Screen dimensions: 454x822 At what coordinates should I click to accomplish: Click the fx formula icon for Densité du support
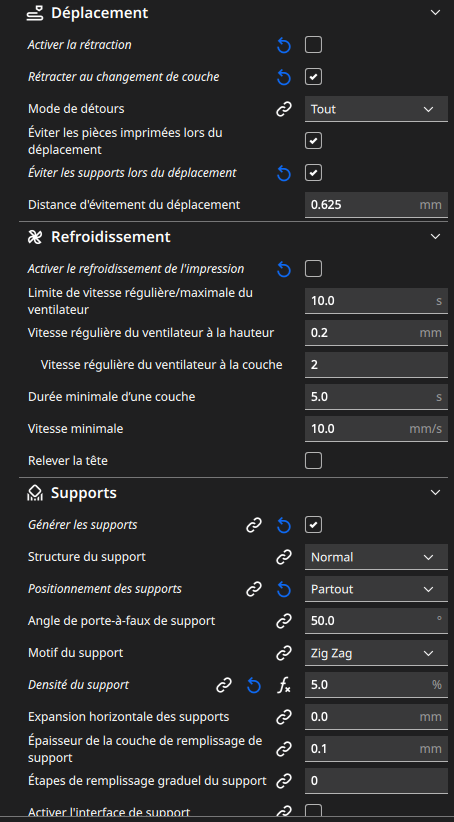[284, 685]
